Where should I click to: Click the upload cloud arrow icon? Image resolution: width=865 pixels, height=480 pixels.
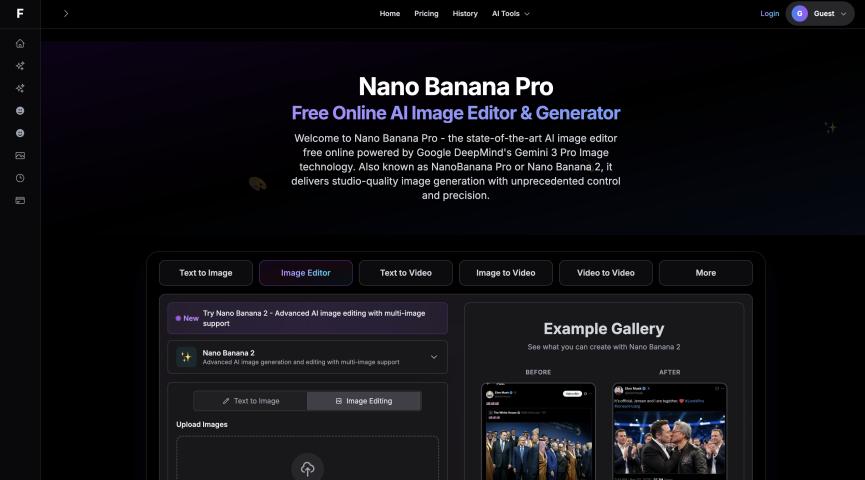point(307,468)
